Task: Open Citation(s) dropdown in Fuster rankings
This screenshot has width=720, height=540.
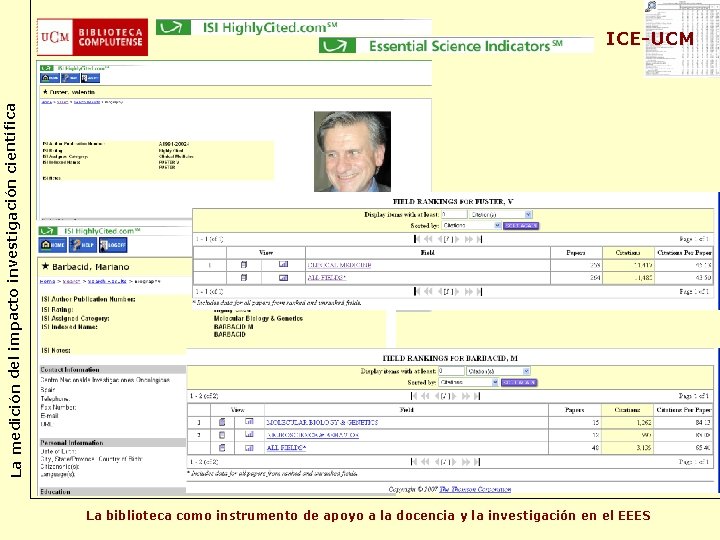Action: point(500,214)
